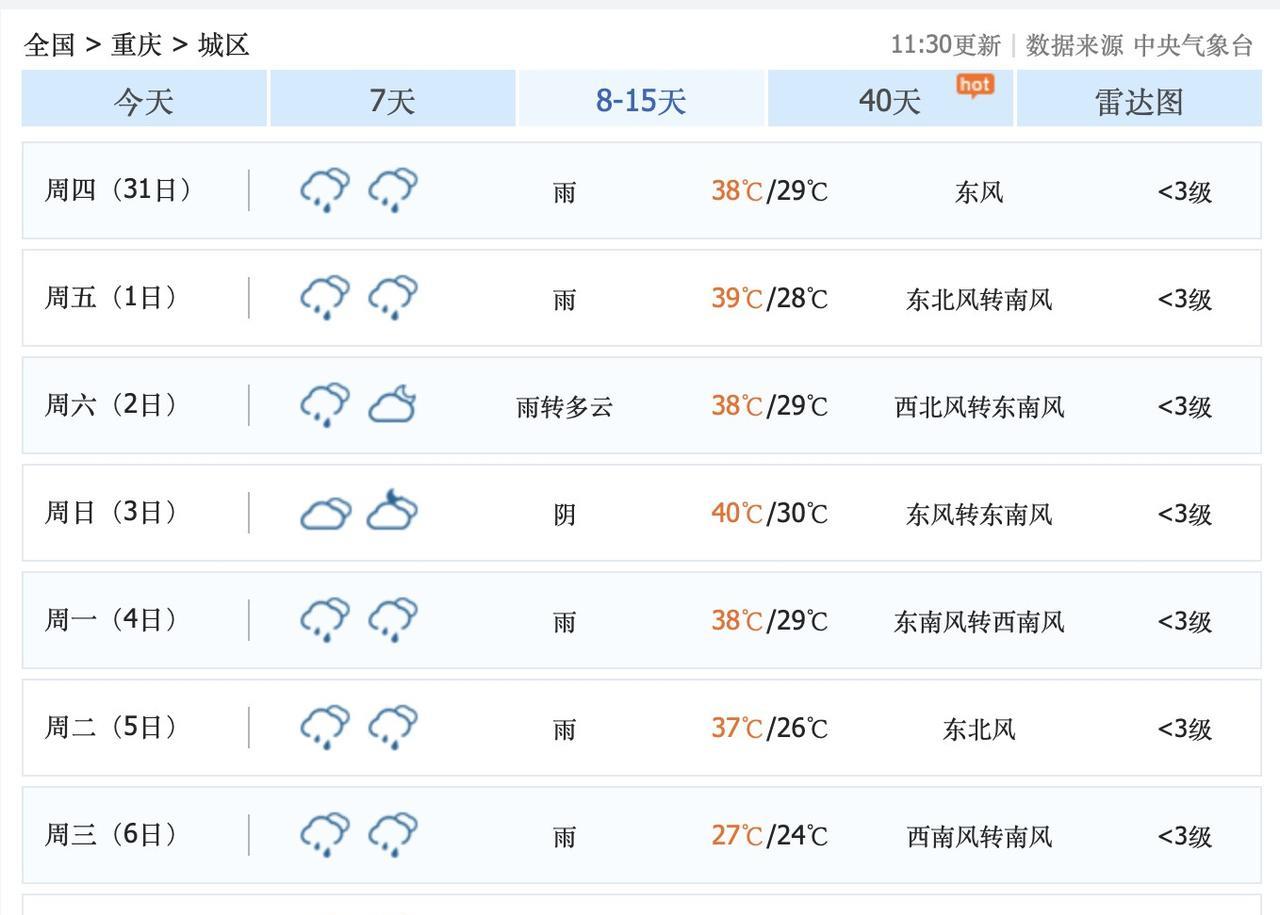Open the 40天 forecast tab

(x=889, y=100)
